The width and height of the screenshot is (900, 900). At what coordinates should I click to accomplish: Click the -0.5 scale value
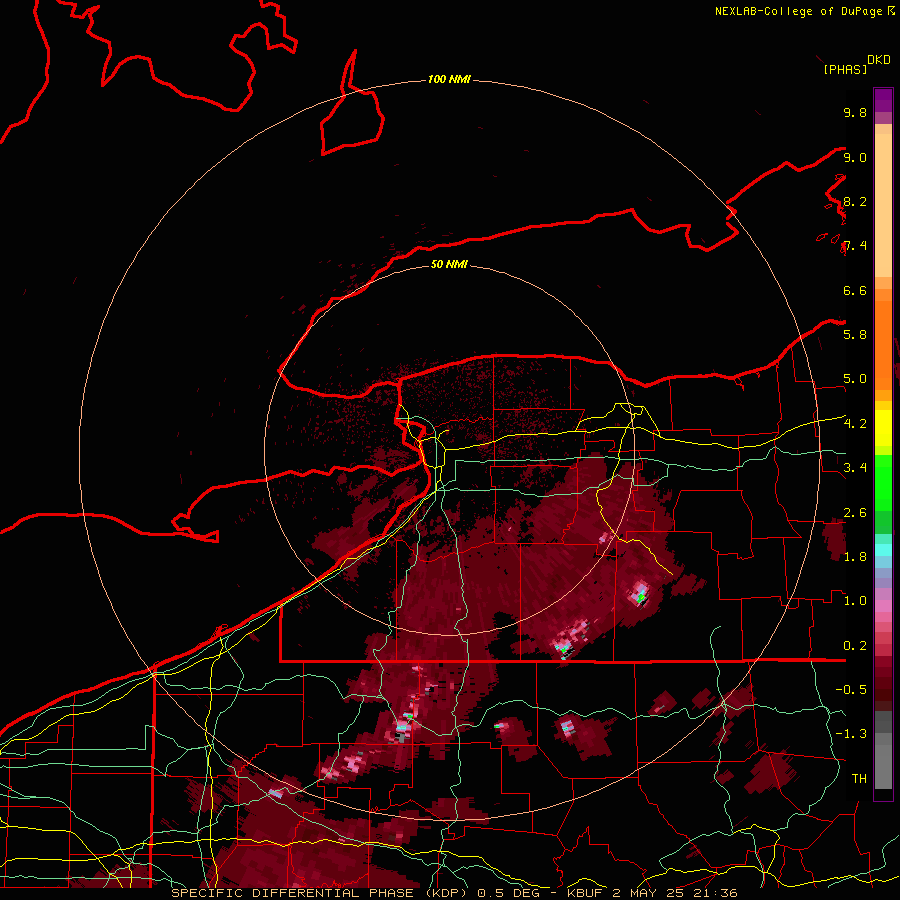tap(851, 690)
